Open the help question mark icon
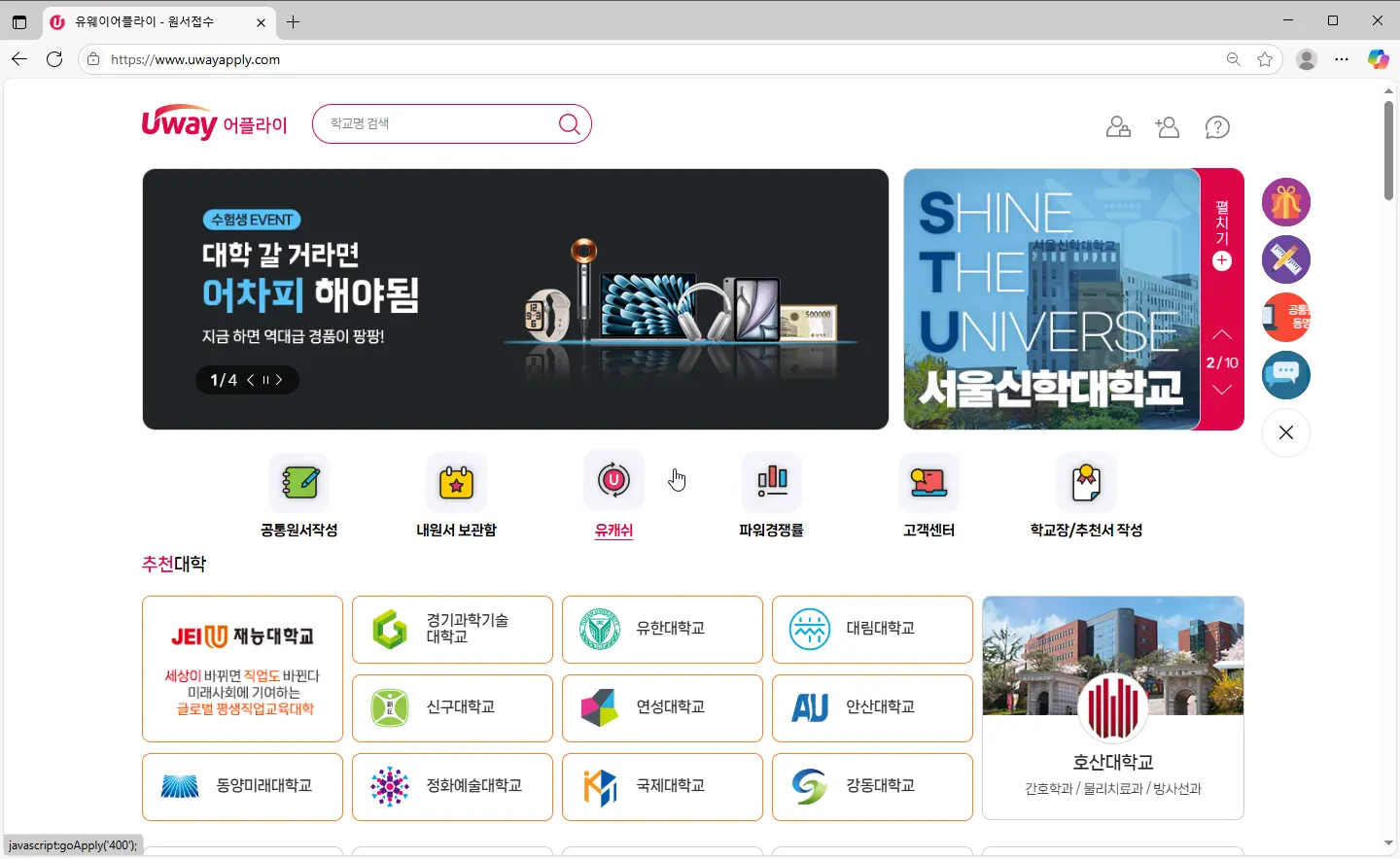 1217,127
